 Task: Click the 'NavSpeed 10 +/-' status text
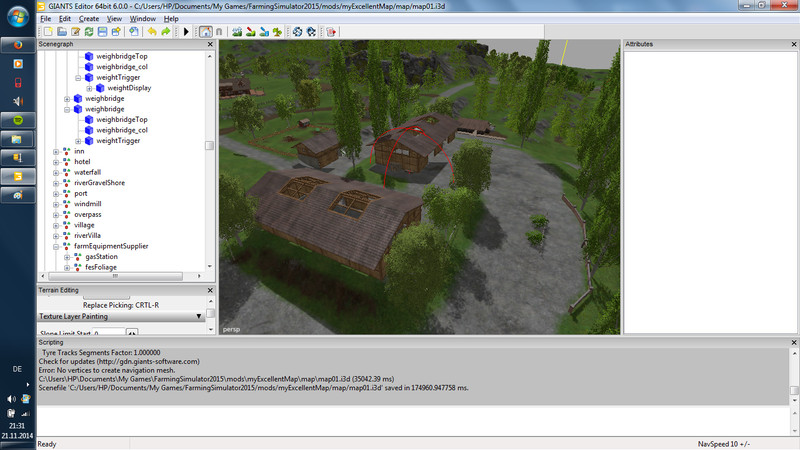[723, 444]
